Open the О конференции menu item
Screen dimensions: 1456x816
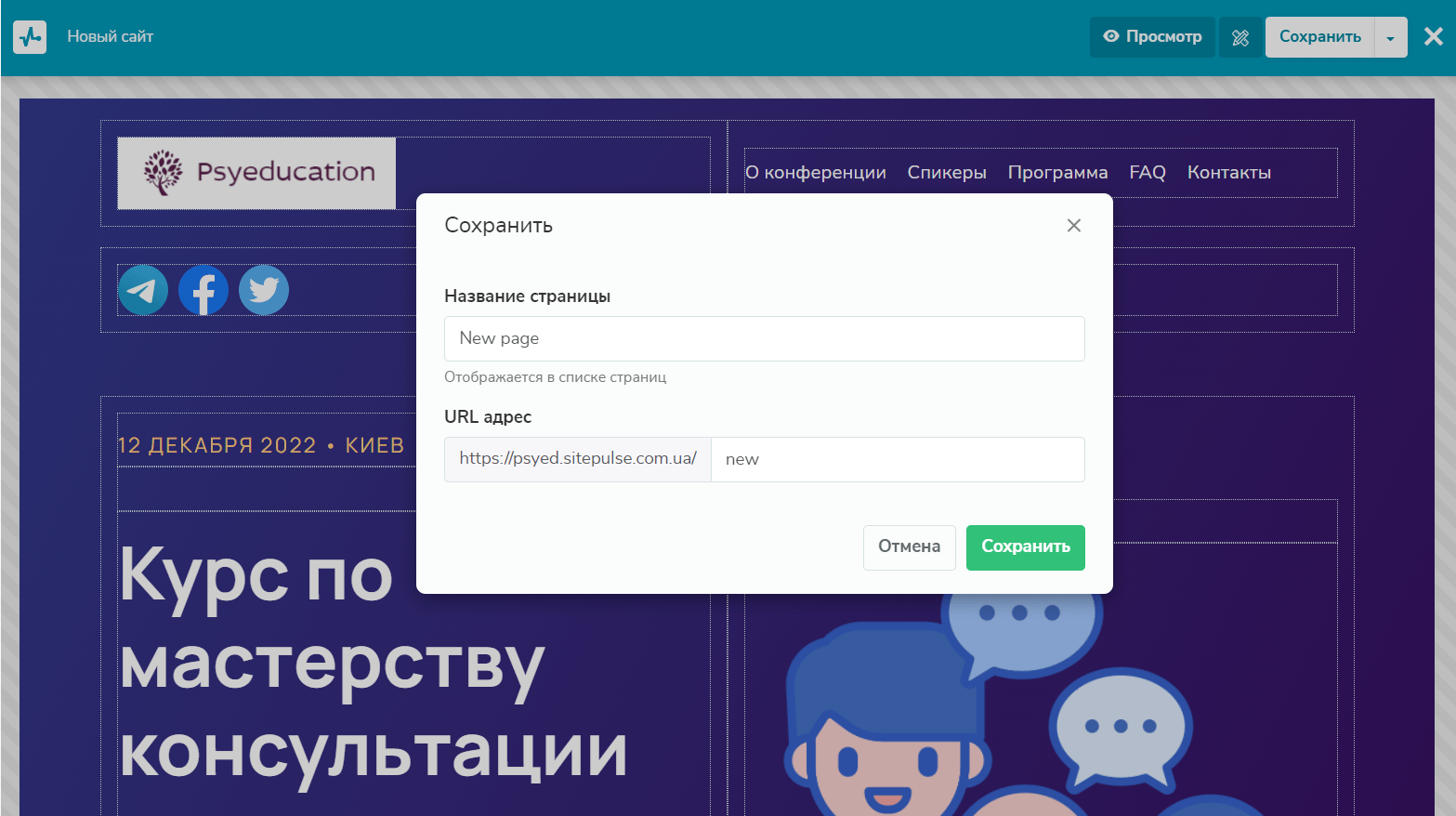click(816, 173)
